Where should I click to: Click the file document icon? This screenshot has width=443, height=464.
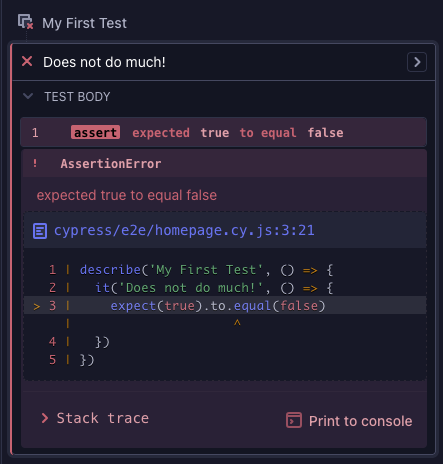pyautogui.click(x=40, y=231)
